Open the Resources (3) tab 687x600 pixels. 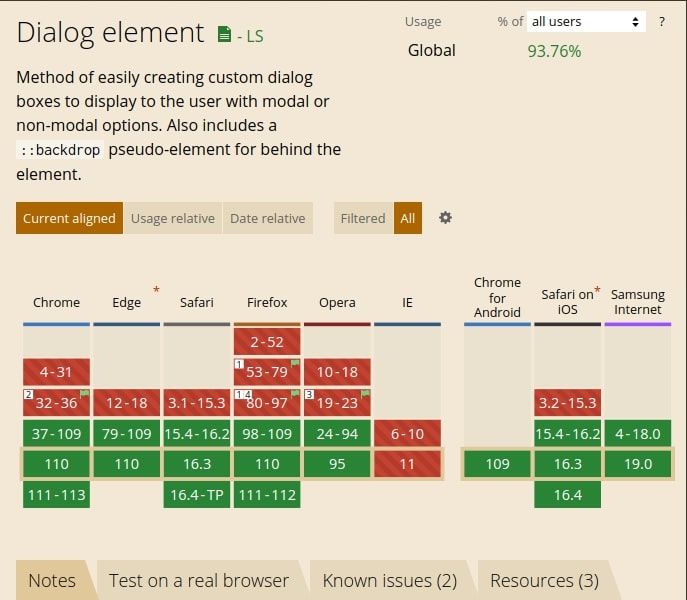[x=544, y=581]
